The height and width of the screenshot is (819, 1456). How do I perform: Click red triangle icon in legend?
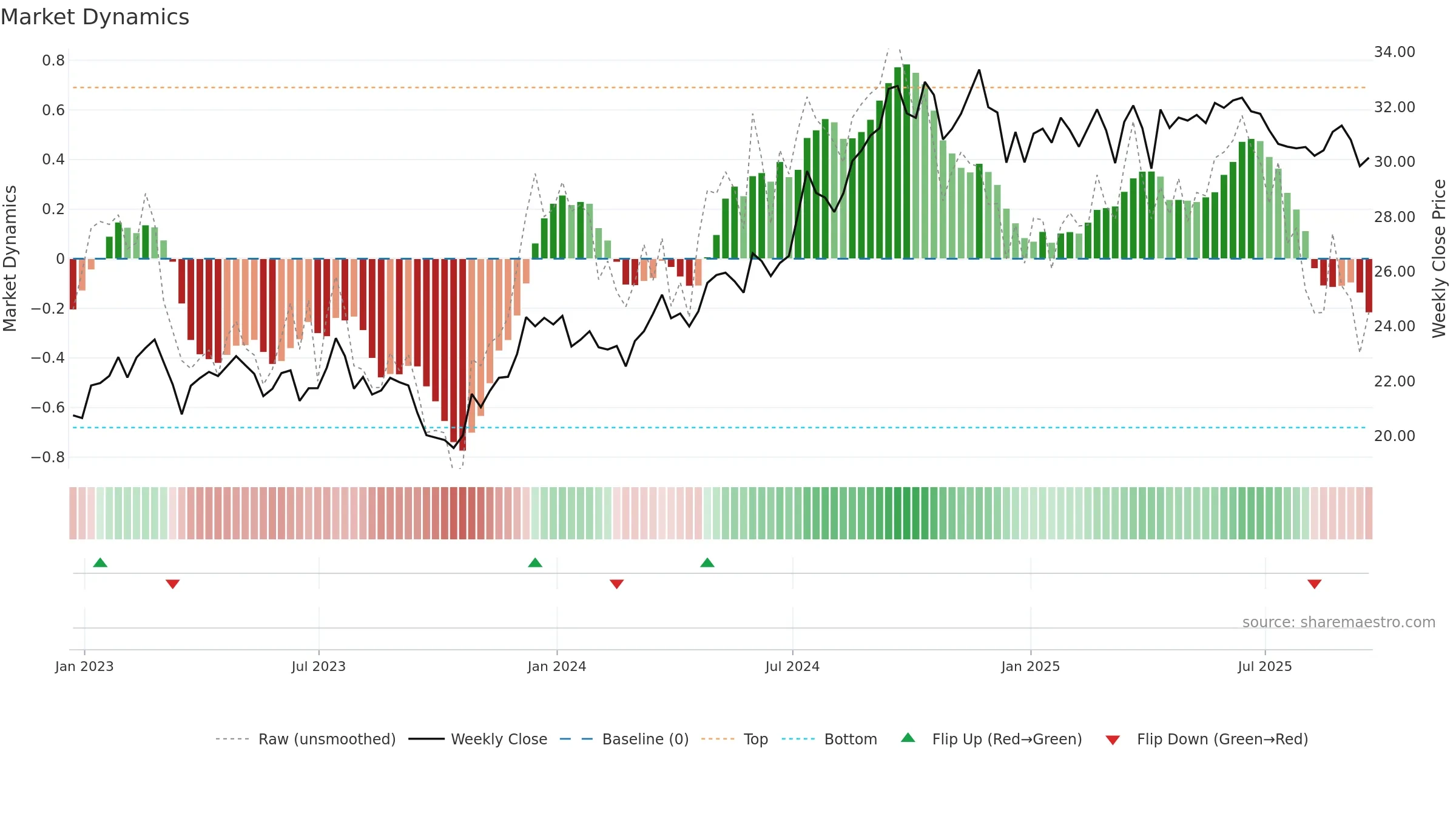pyautogui.click(x=1113, y=740)
